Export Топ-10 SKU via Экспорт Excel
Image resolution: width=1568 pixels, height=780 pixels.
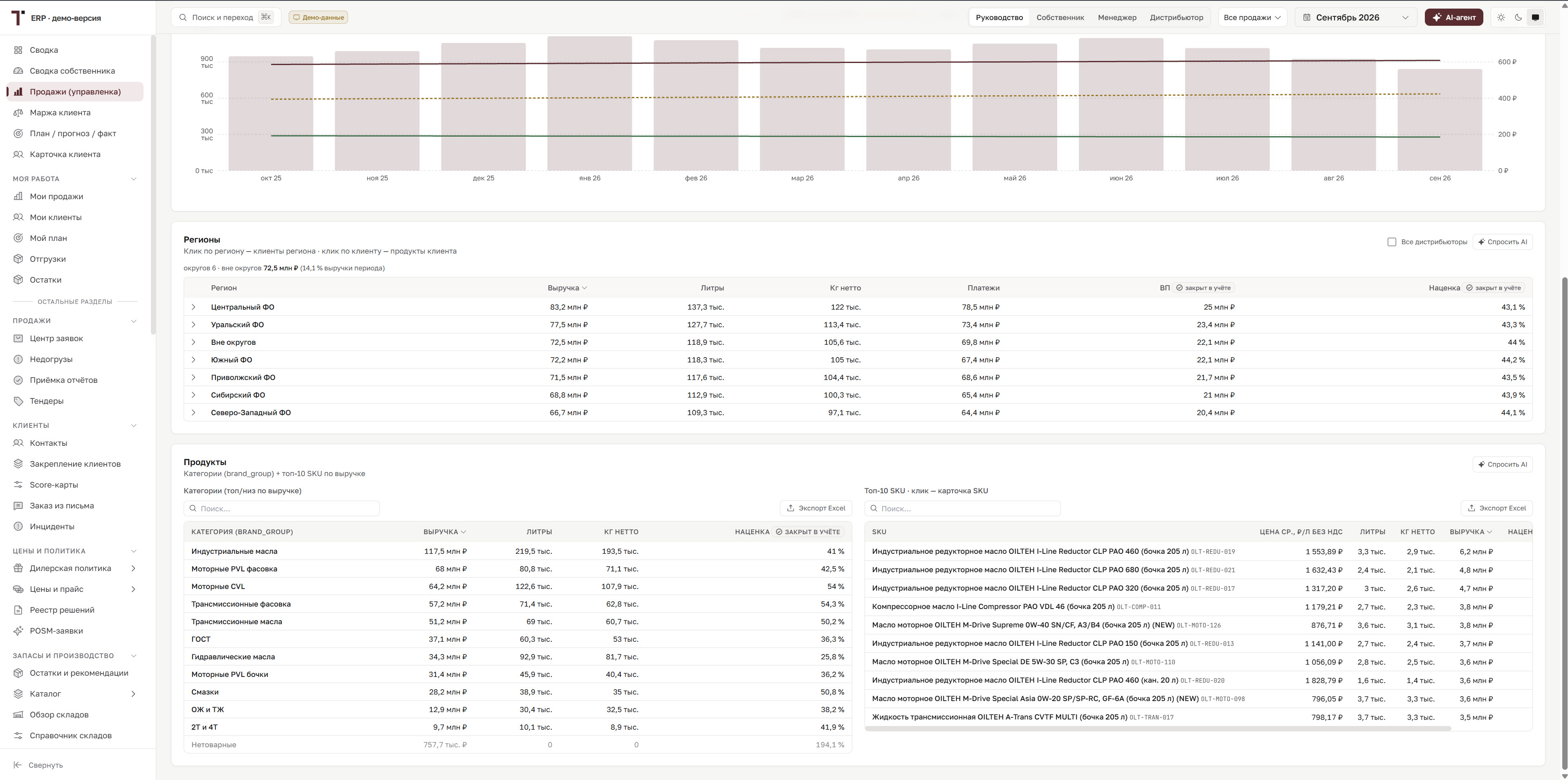pyautogui.click(x=1496, y=508)
